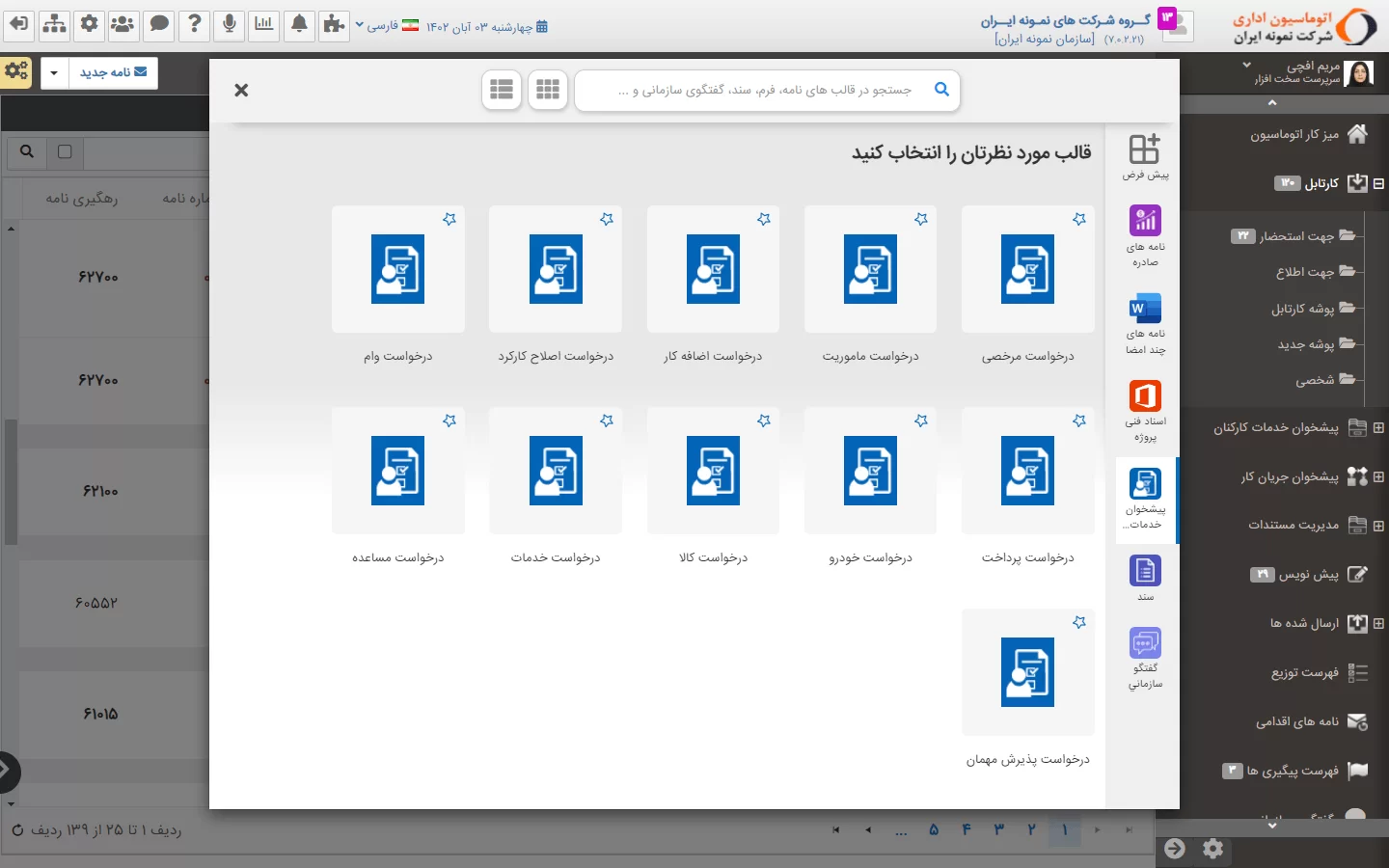Image resolution: width=1389 pixels, height=868 pixels.
Task: Open the statistics chart icon in toolbar
Action: (x=263, y=25)
